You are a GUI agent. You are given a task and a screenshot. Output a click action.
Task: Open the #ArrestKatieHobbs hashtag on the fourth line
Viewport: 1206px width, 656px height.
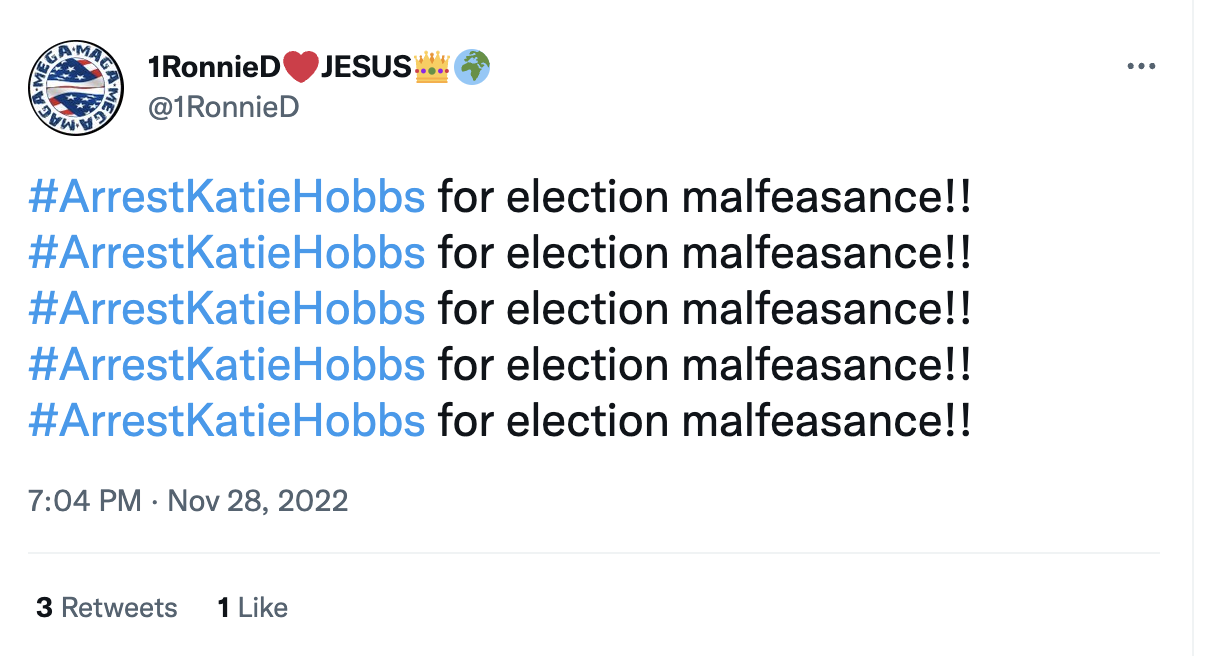click(224, 364)
